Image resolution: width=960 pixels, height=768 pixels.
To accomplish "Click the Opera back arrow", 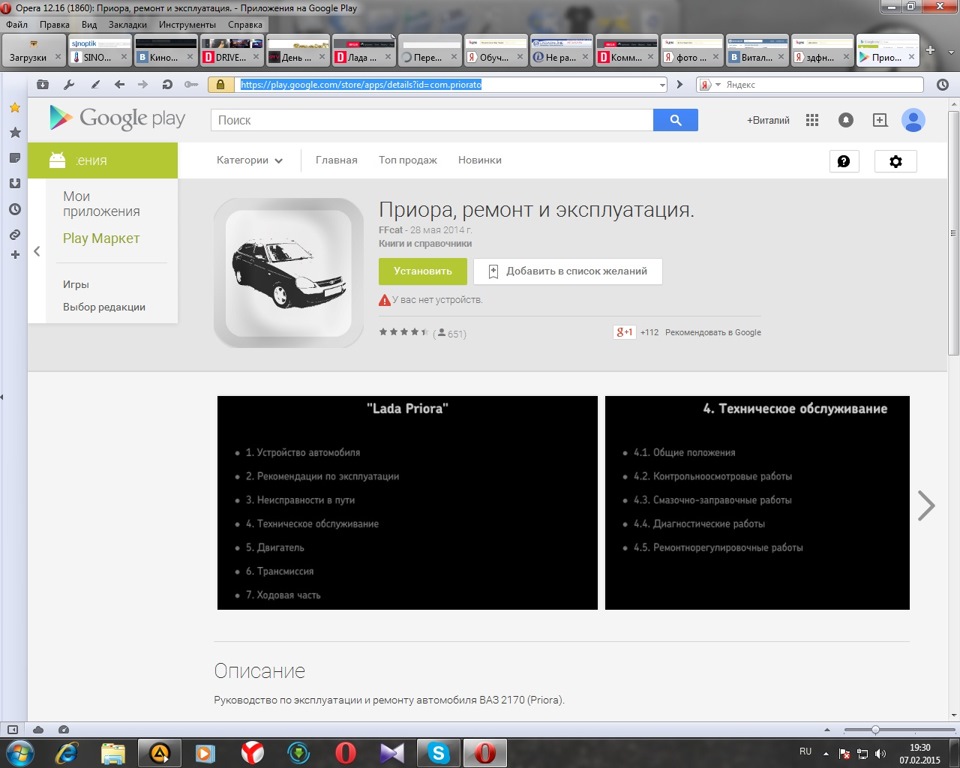I will tap(119, 85).
